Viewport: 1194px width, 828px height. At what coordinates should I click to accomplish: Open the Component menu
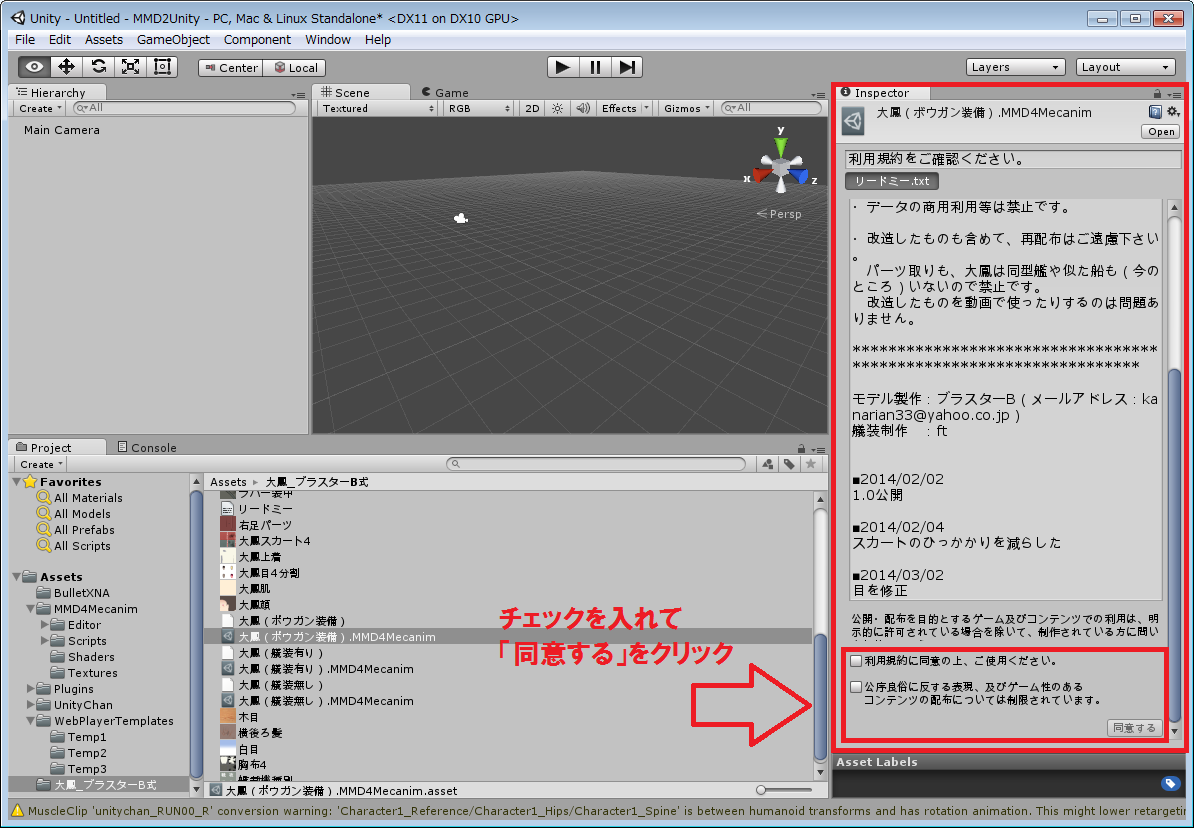257,40
